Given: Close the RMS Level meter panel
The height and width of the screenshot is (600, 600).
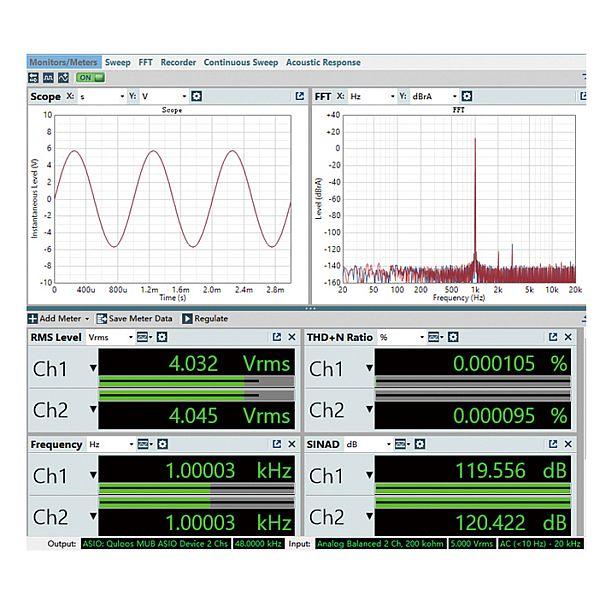Looking at the screenshot, I should 291,337.
